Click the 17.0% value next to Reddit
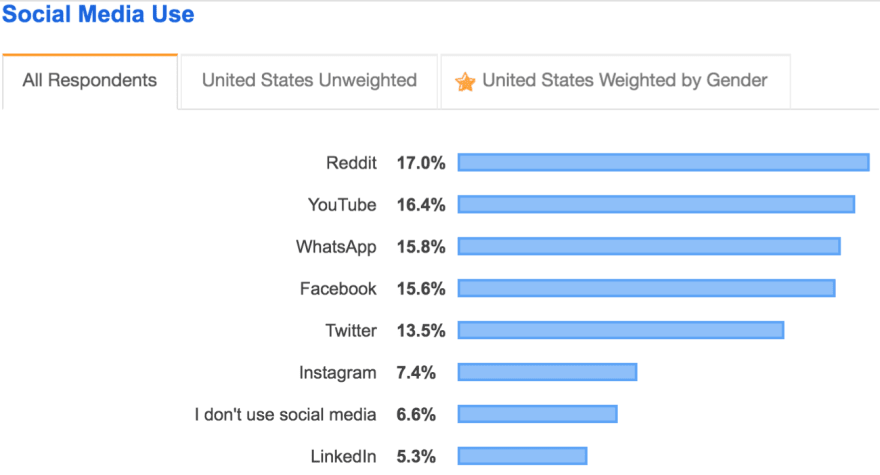 (421, 163)
